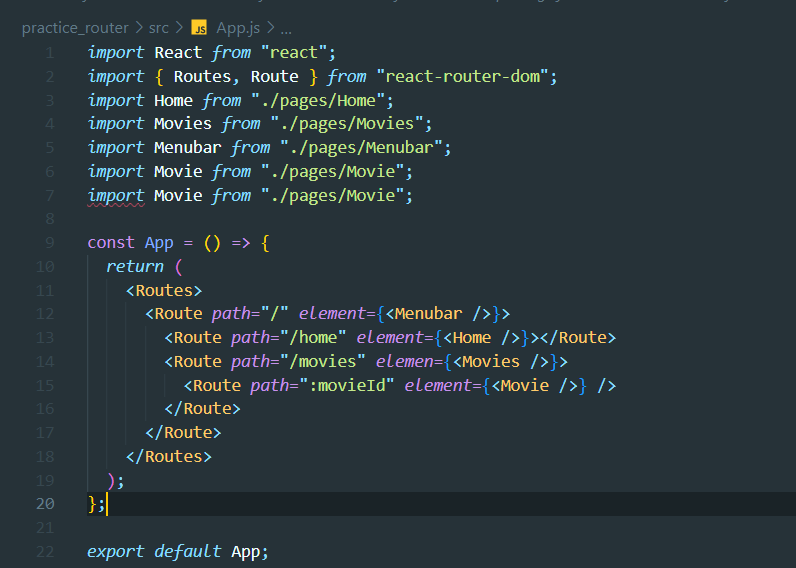Click <Home /> element on line 13
This screenshot has height=568, width=796.
(x=481, y=338)
